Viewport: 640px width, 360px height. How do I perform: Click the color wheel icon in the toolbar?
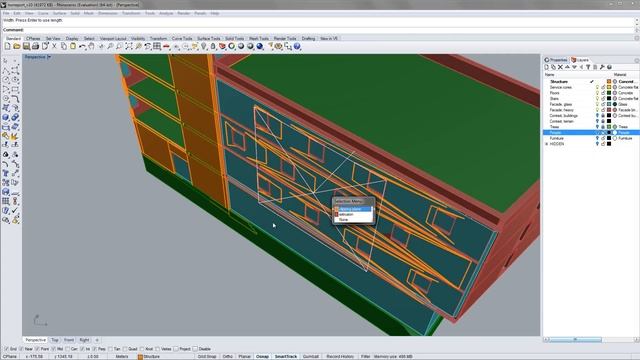pos(232,47)
